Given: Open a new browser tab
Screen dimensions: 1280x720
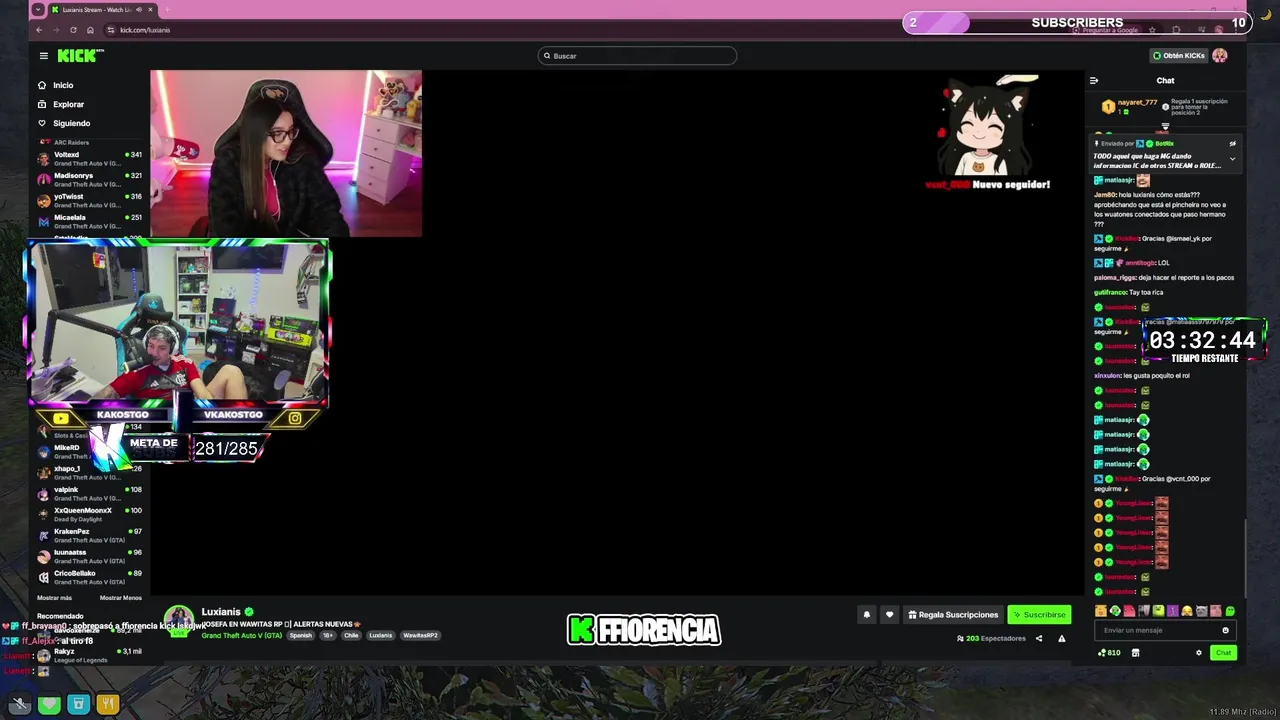Looking at the screenshot, I should click(168, 10).
